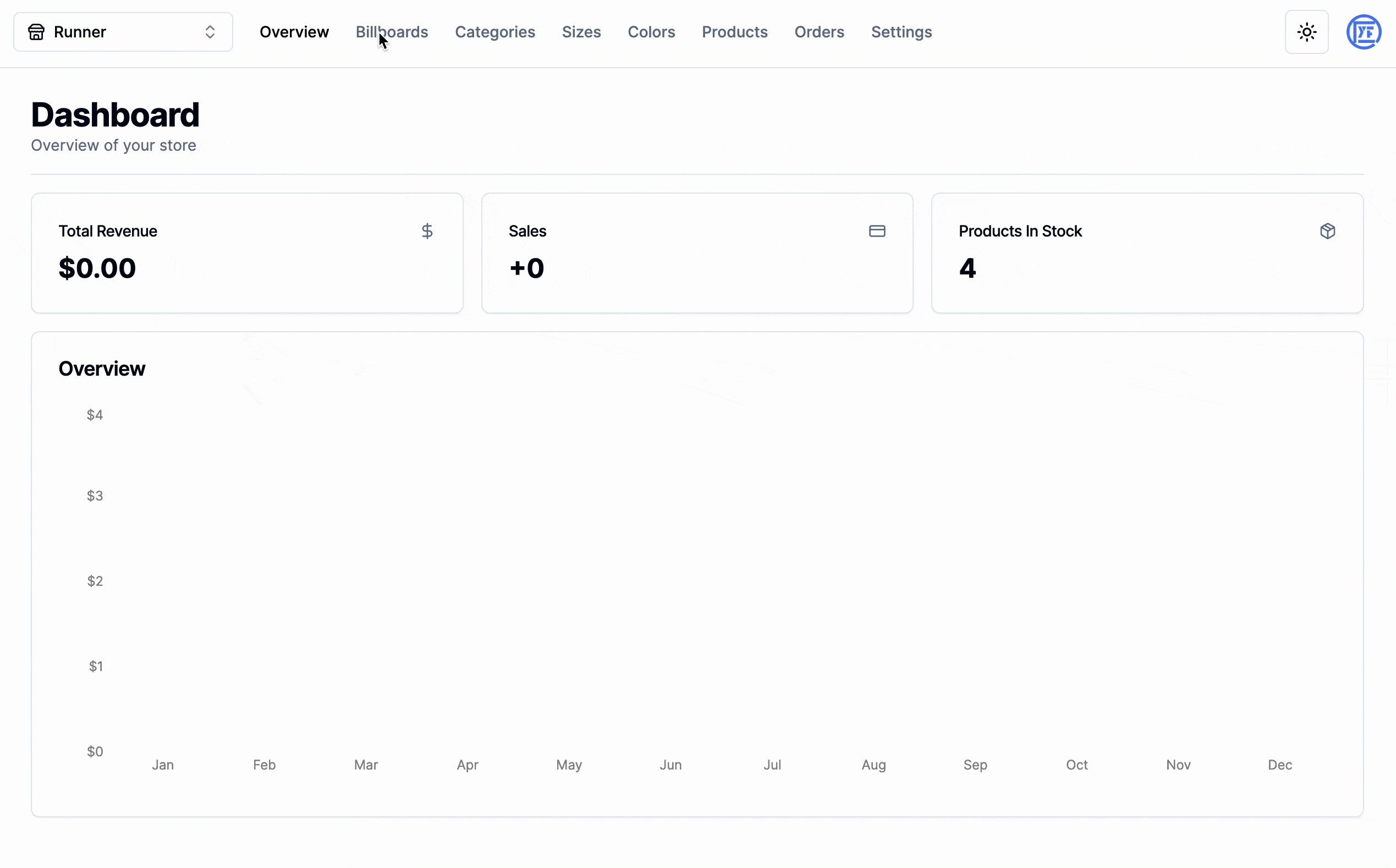1396x868 pixels.
Task: Open the Sizes section
Action: [x=581, y=32]
